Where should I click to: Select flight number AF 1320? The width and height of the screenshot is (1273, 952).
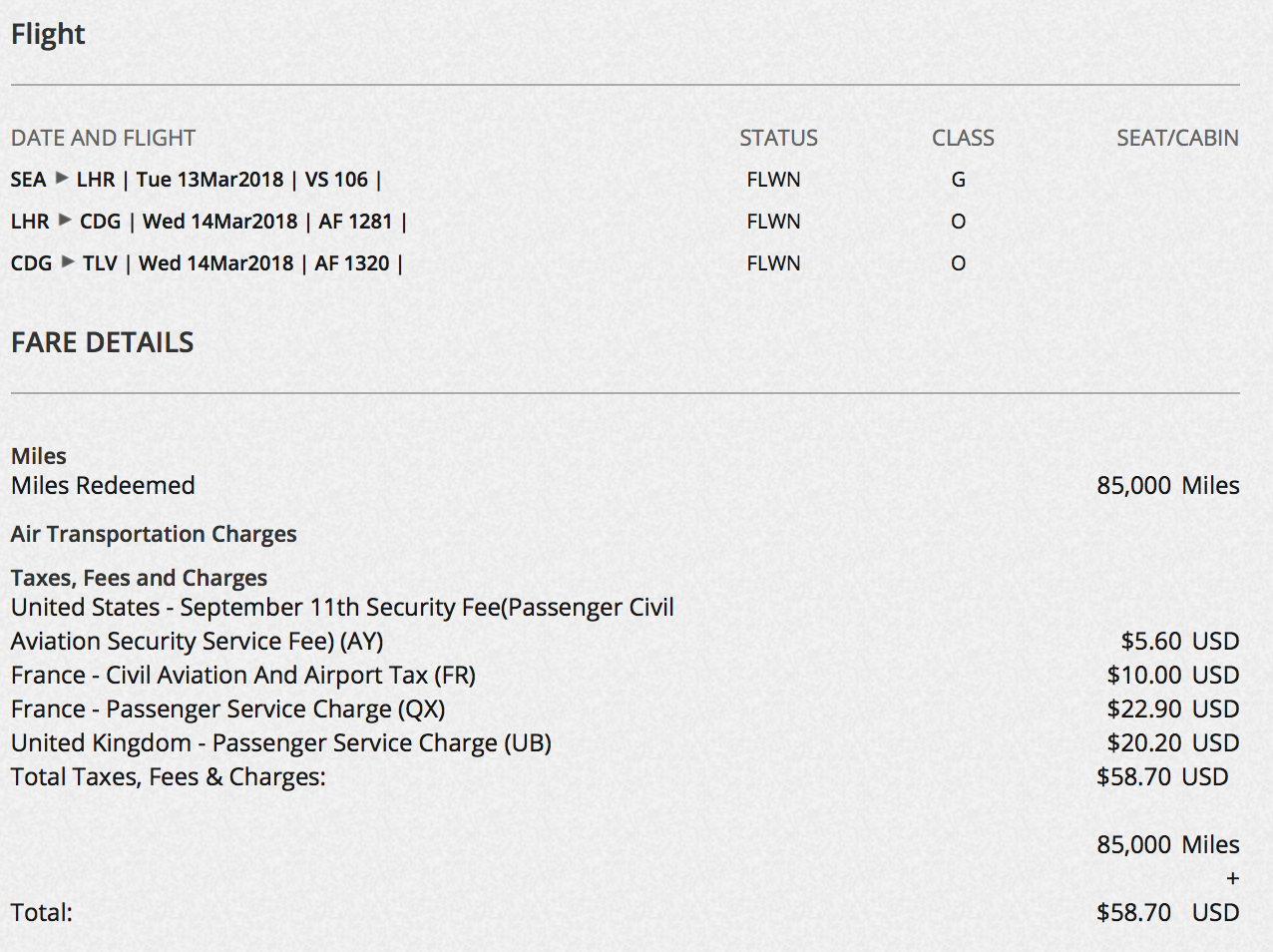352,263
